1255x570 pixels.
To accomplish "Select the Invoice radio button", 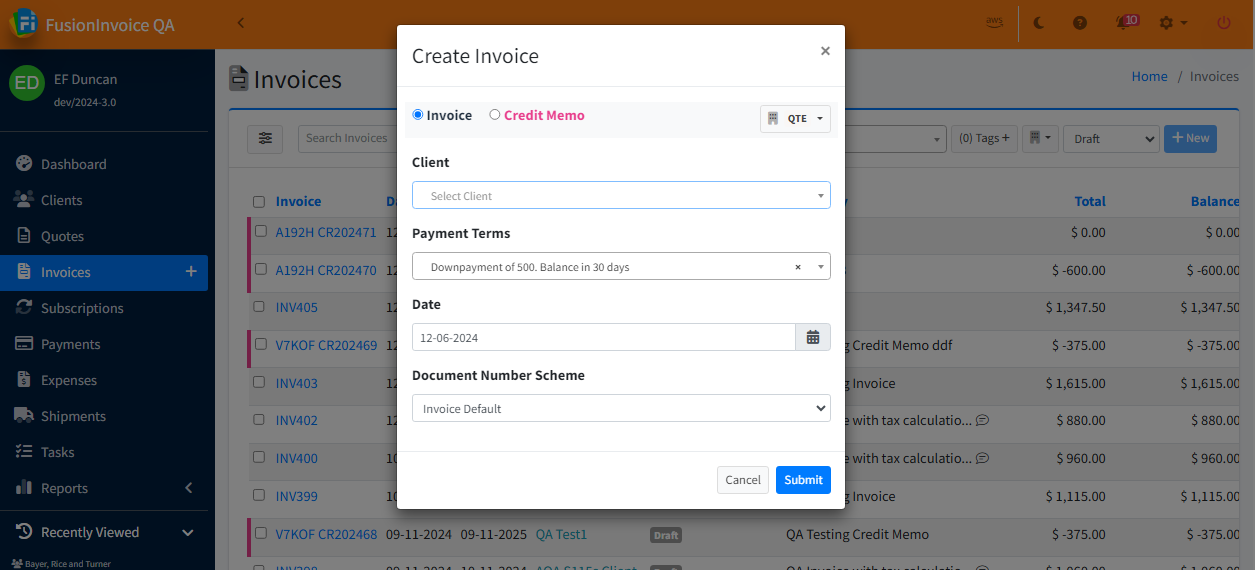I will point(418,115).
